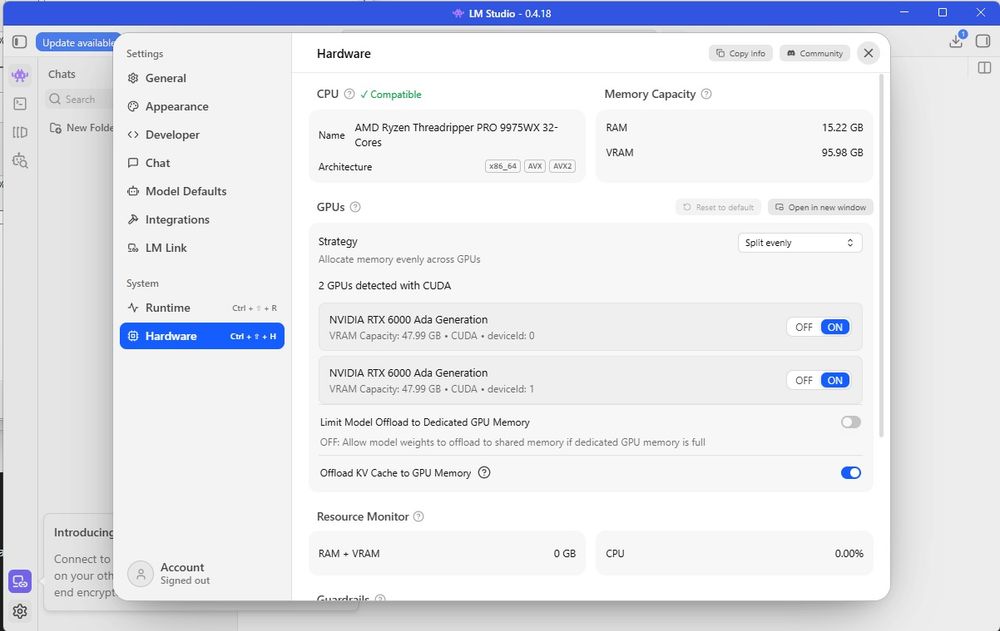Disable Offload KV Cache to GPU Memory
1000x631 pixels.
point(851,473)
